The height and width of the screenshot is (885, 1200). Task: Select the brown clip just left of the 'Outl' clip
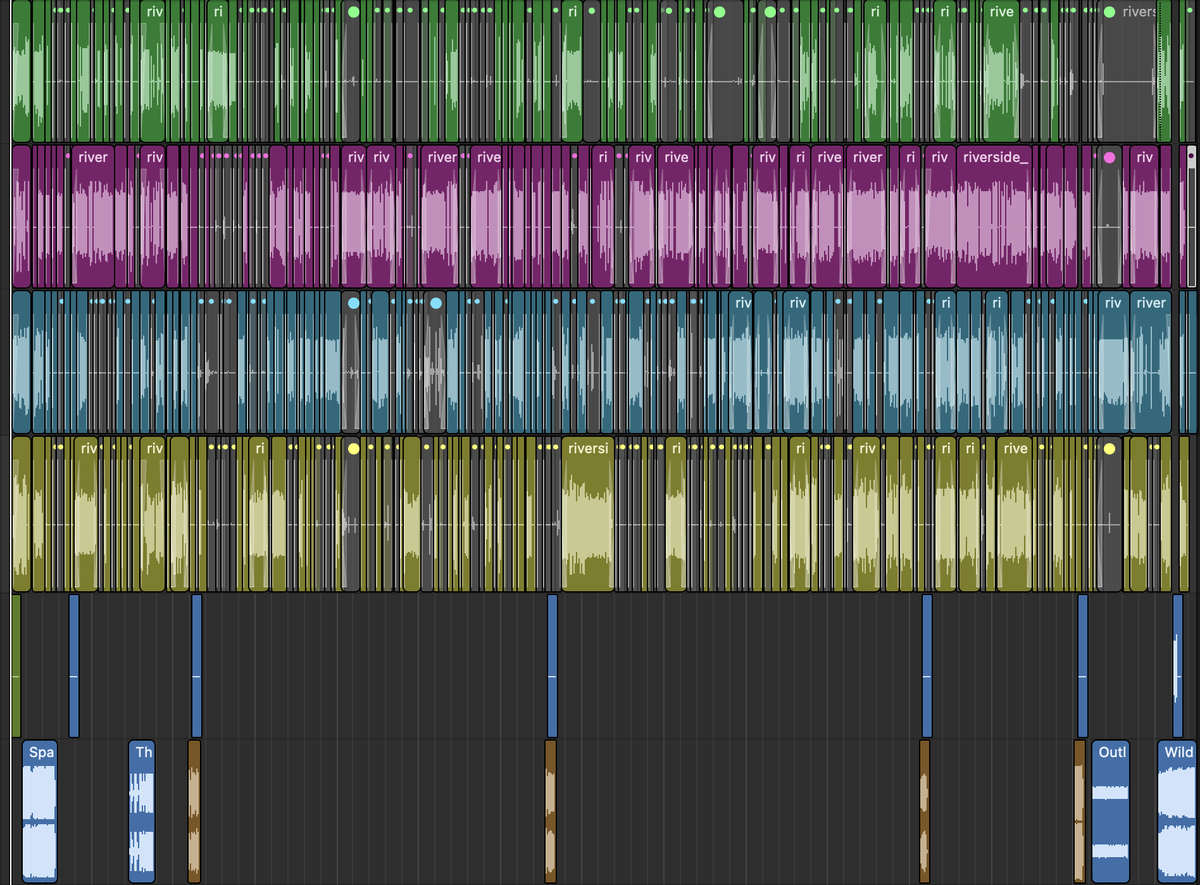pyautogui.click(x=1079, y=811)
